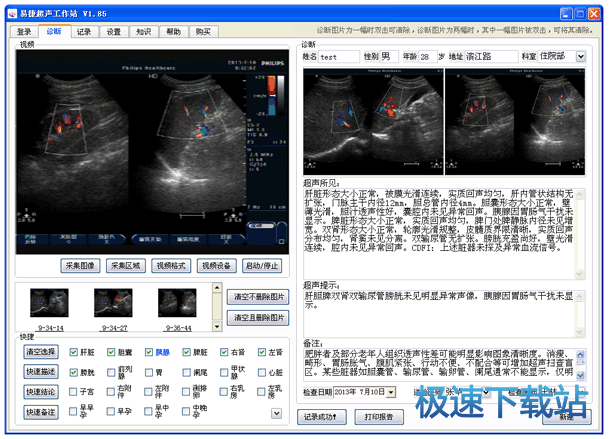Open 视频设备 settings
The image size is (609, 439).
(x=217, y=266)
